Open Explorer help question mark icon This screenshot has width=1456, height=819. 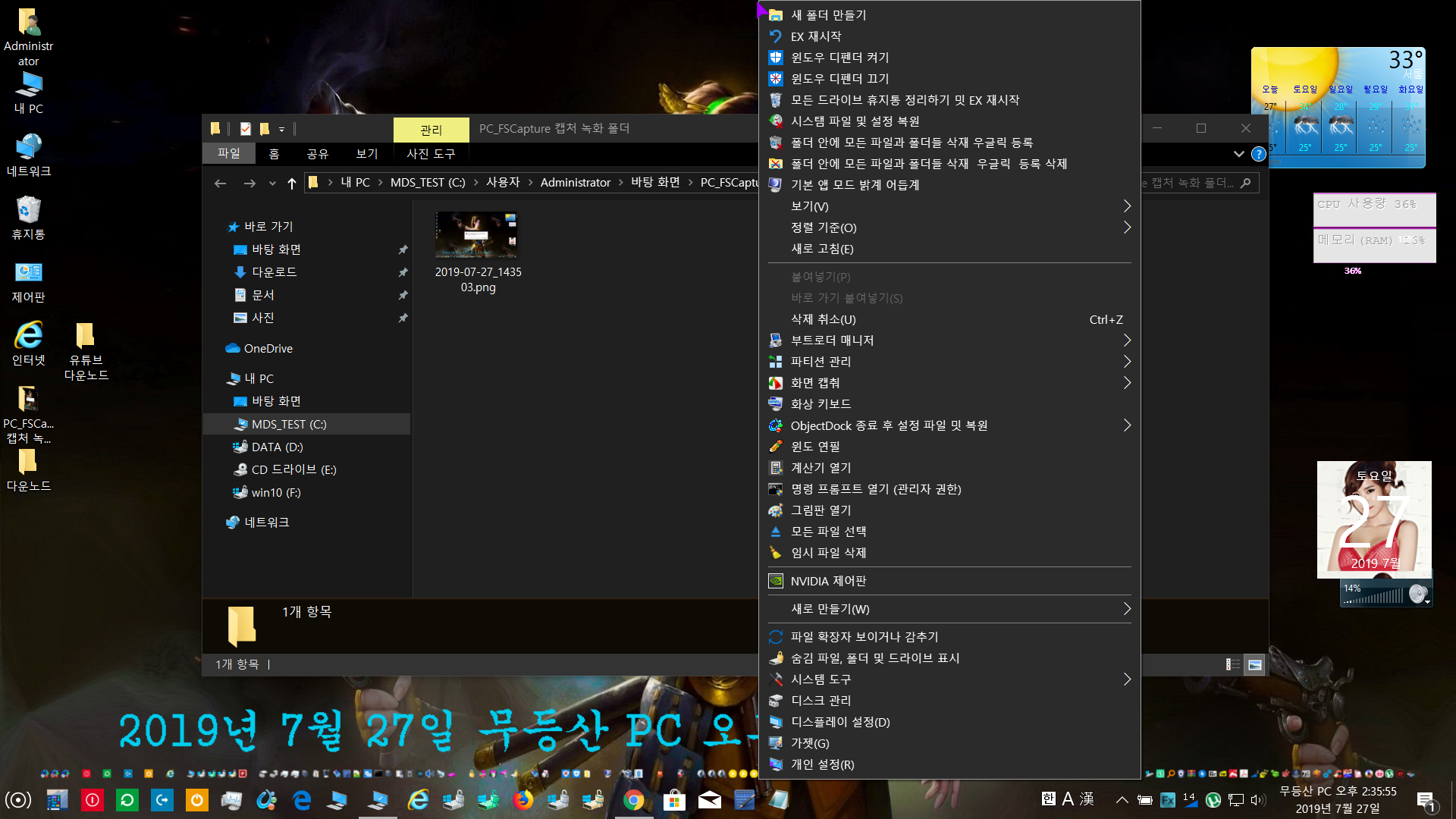[x=1259, y=154]
